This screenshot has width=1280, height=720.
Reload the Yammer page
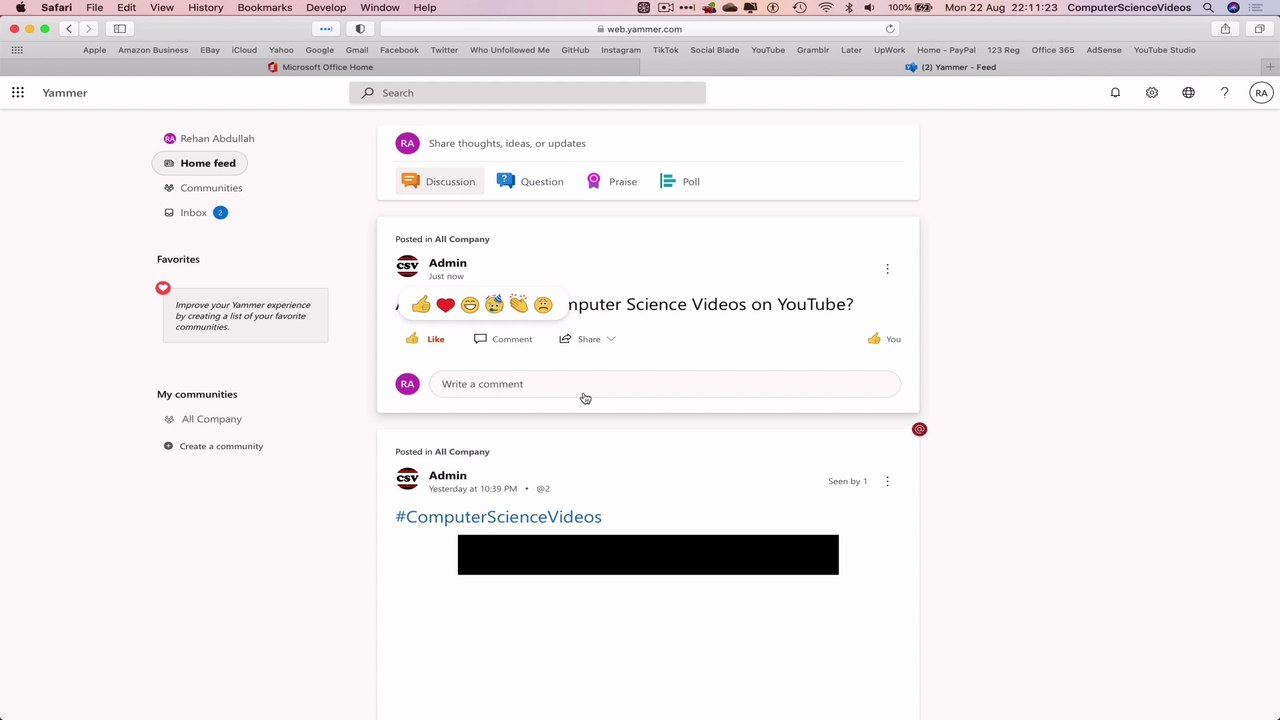click(890, 29)
